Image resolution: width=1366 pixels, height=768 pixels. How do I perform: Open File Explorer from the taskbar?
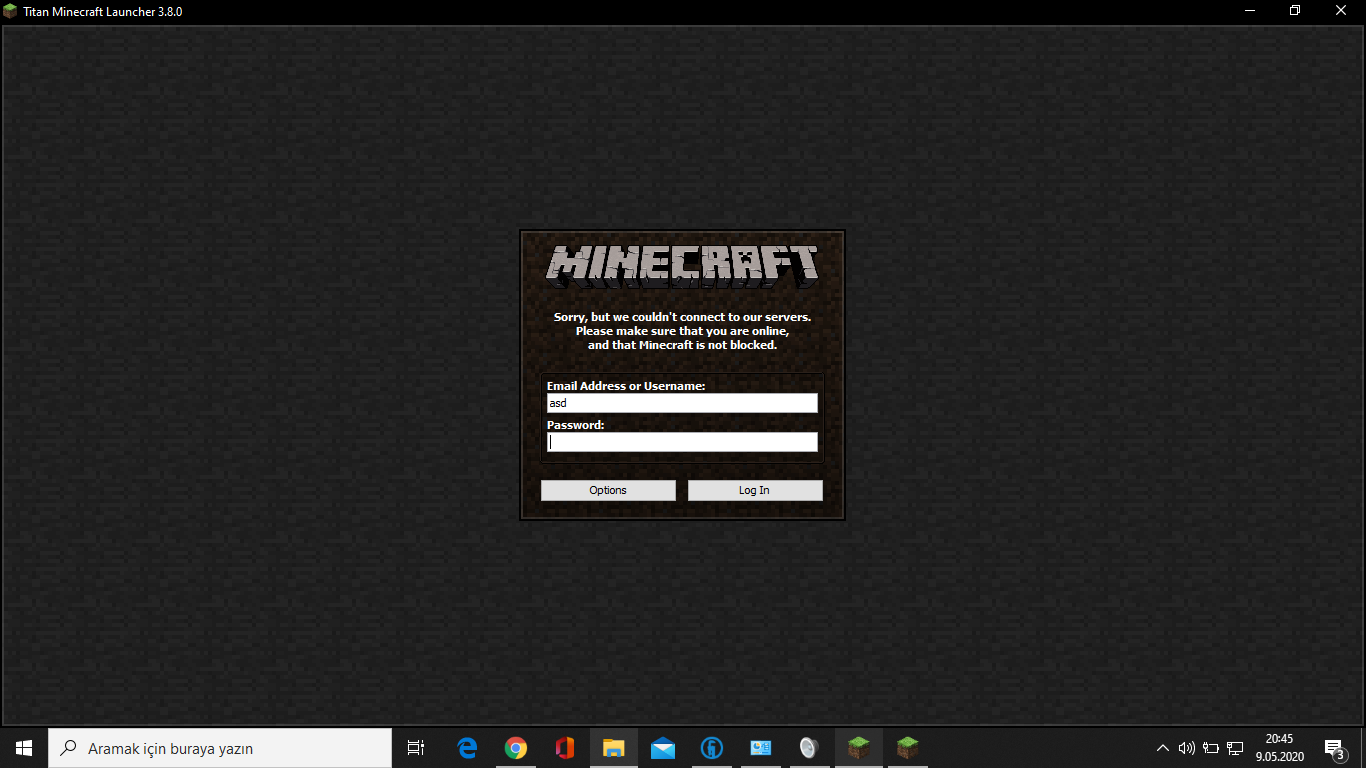coord(614,748)
